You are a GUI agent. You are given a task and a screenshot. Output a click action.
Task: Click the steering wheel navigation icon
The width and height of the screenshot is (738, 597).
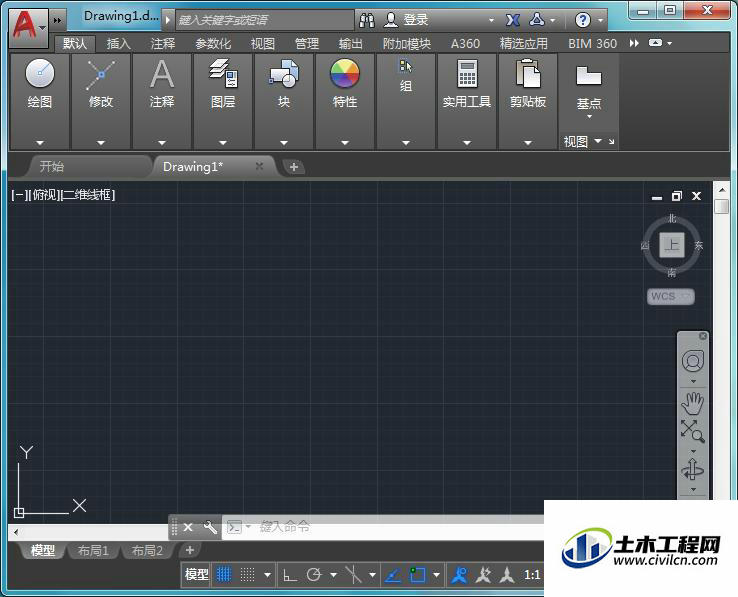click(x=693, y=362)
